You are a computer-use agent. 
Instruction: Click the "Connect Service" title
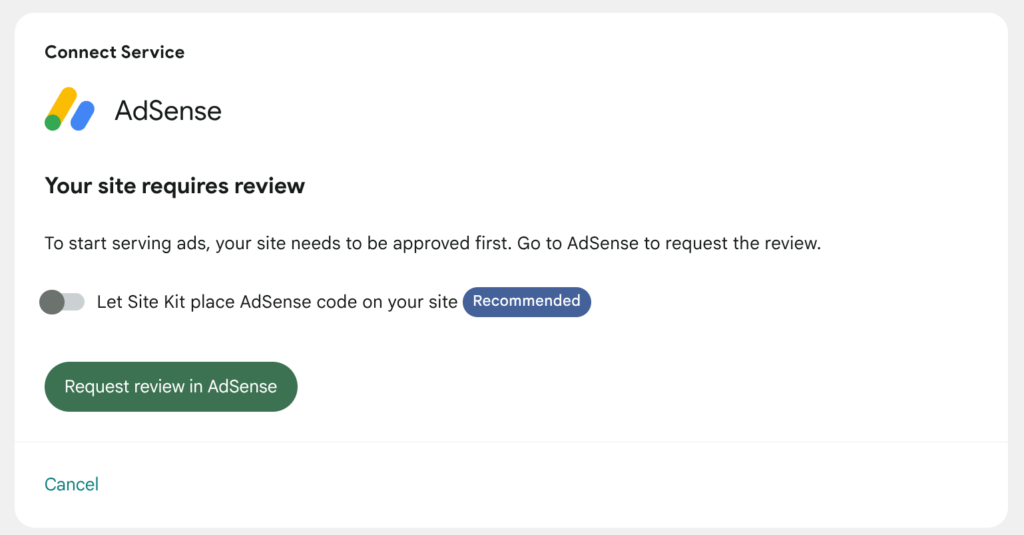(x=115, y=52)
